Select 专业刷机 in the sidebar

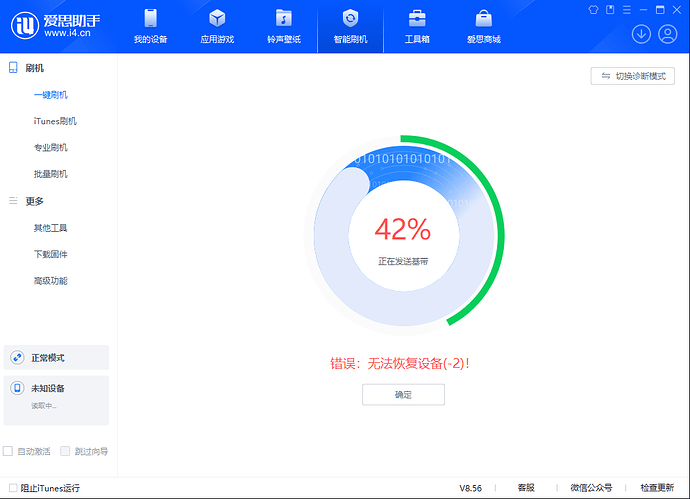[51, 147]
